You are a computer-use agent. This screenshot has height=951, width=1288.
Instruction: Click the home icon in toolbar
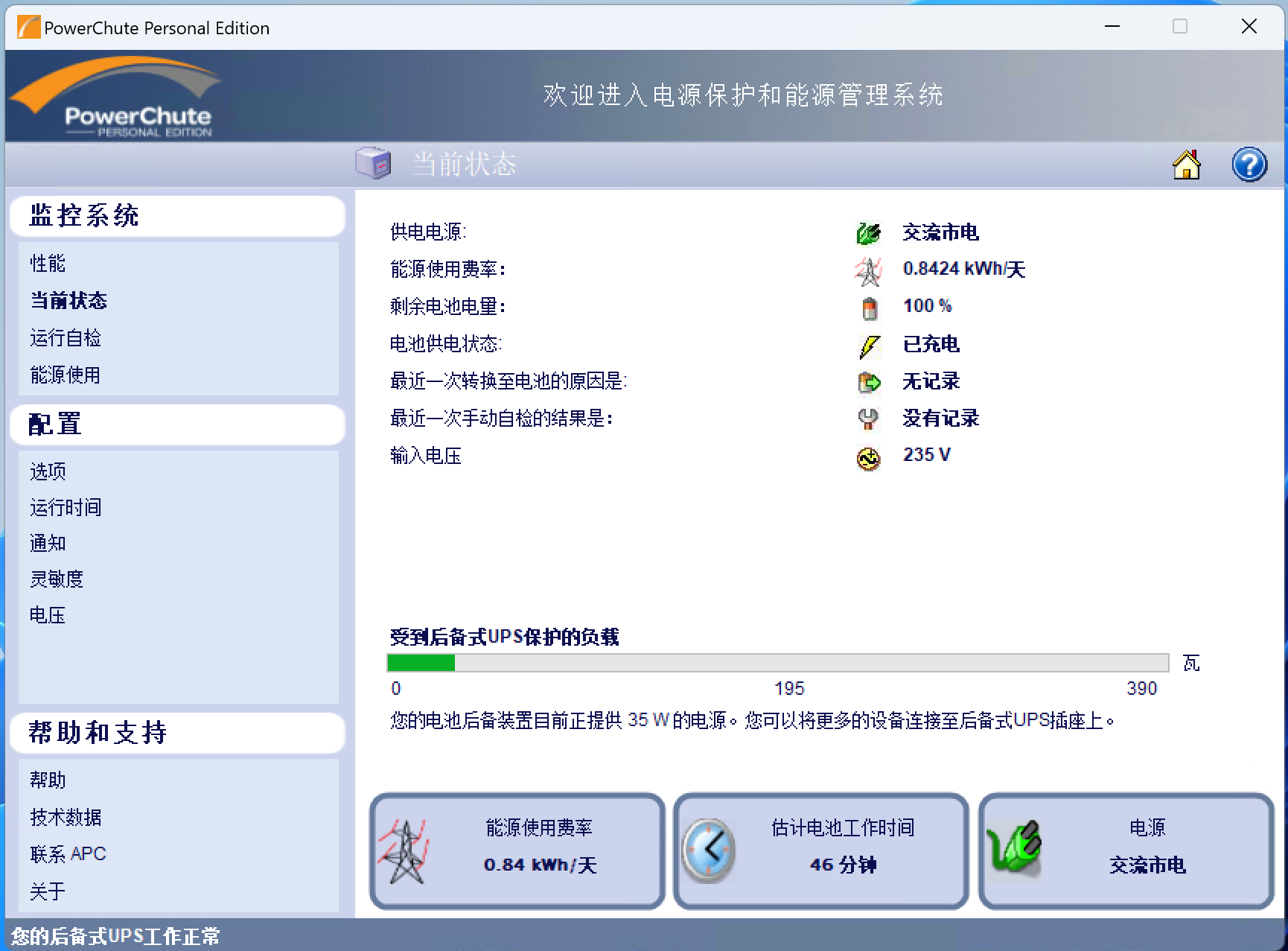(1187, 165)
